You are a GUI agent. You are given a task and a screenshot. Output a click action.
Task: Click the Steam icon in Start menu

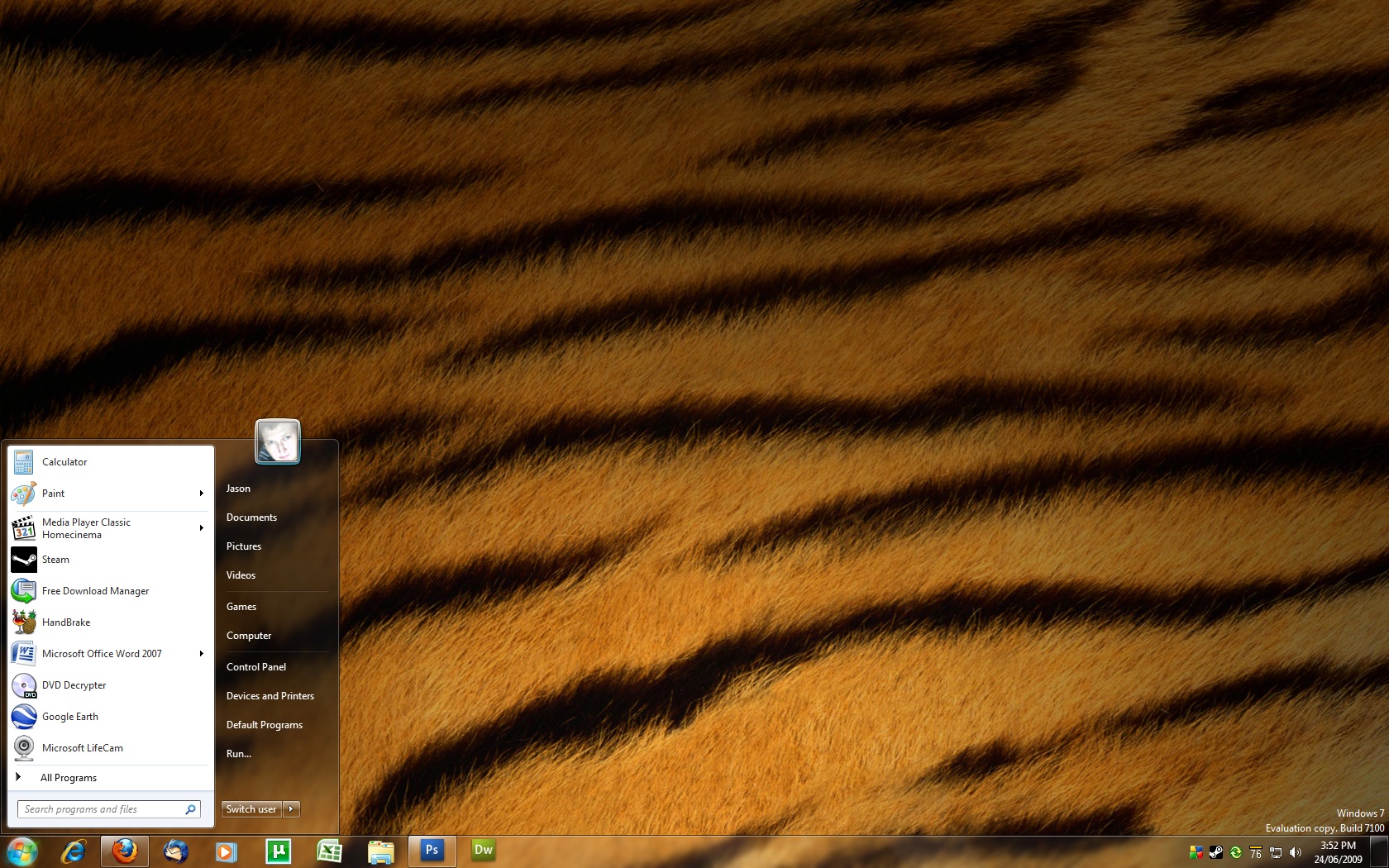[x=24, y=560]
